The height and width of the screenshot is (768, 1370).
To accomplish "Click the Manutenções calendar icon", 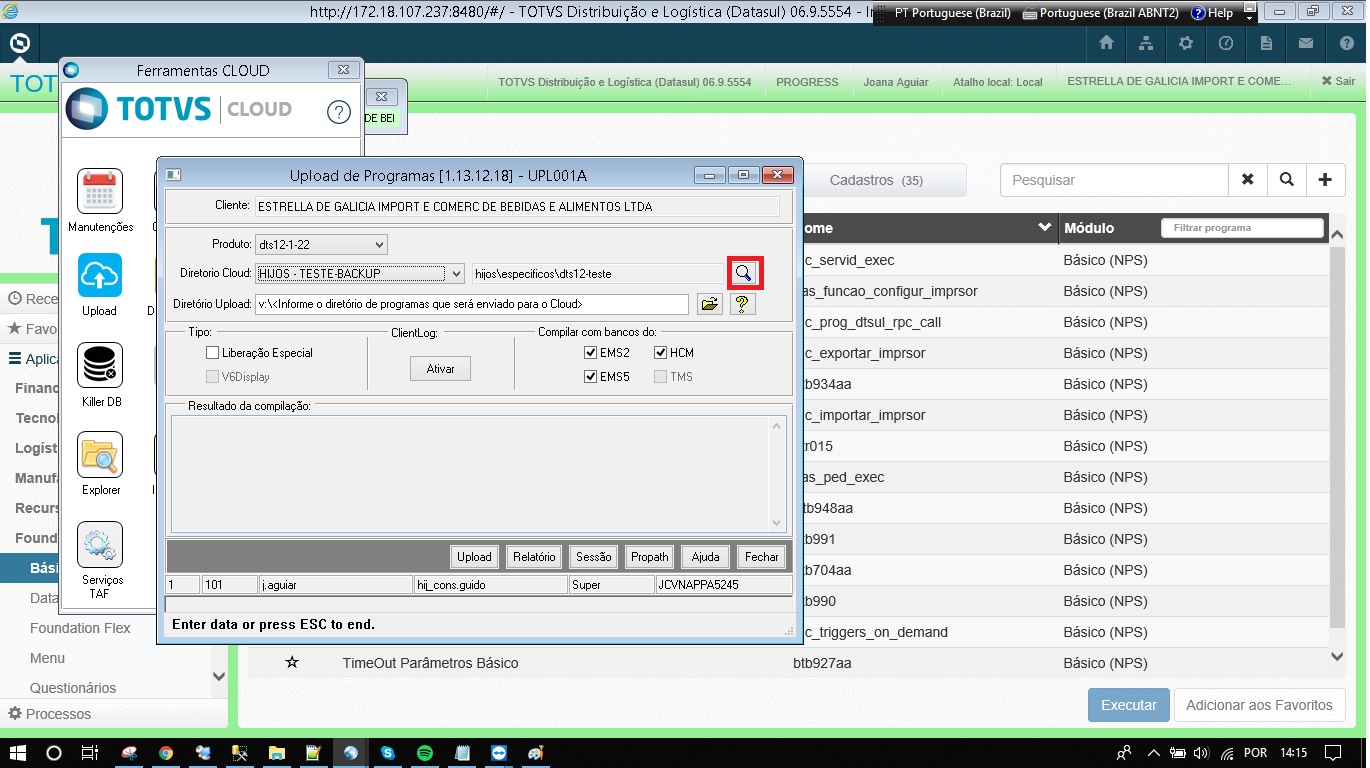I will 100,191.
